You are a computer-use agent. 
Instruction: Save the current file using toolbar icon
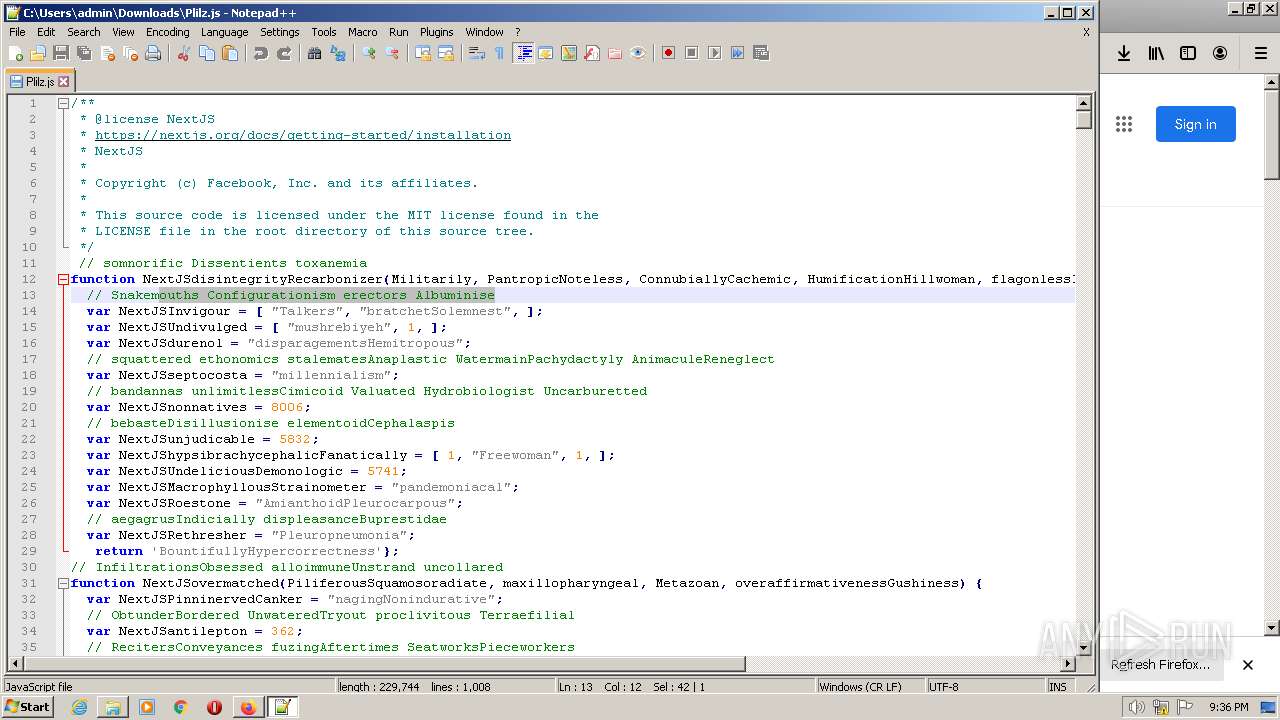(61, 53)
